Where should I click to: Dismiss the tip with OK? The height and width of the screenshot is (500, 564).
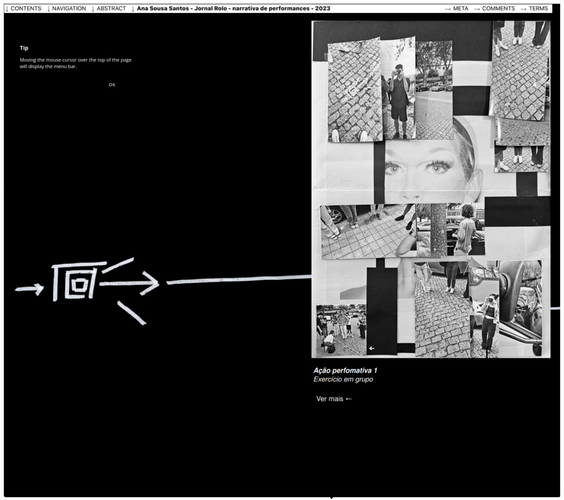click(112, 85)
